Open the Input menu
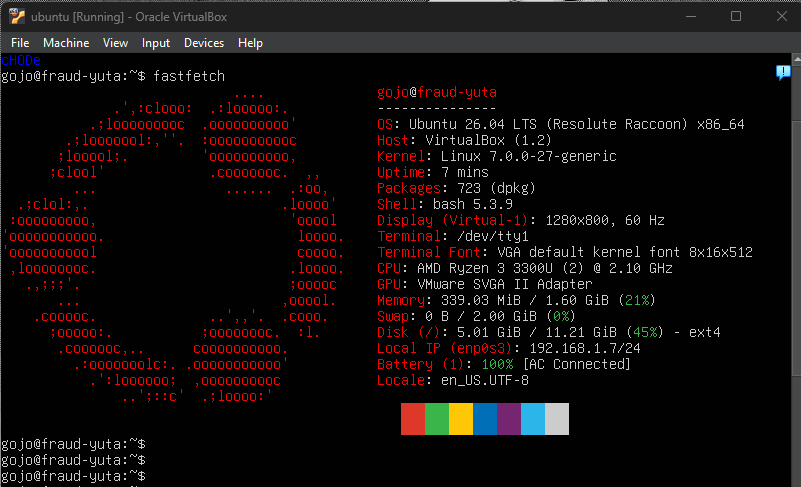 tap(156, 43)
